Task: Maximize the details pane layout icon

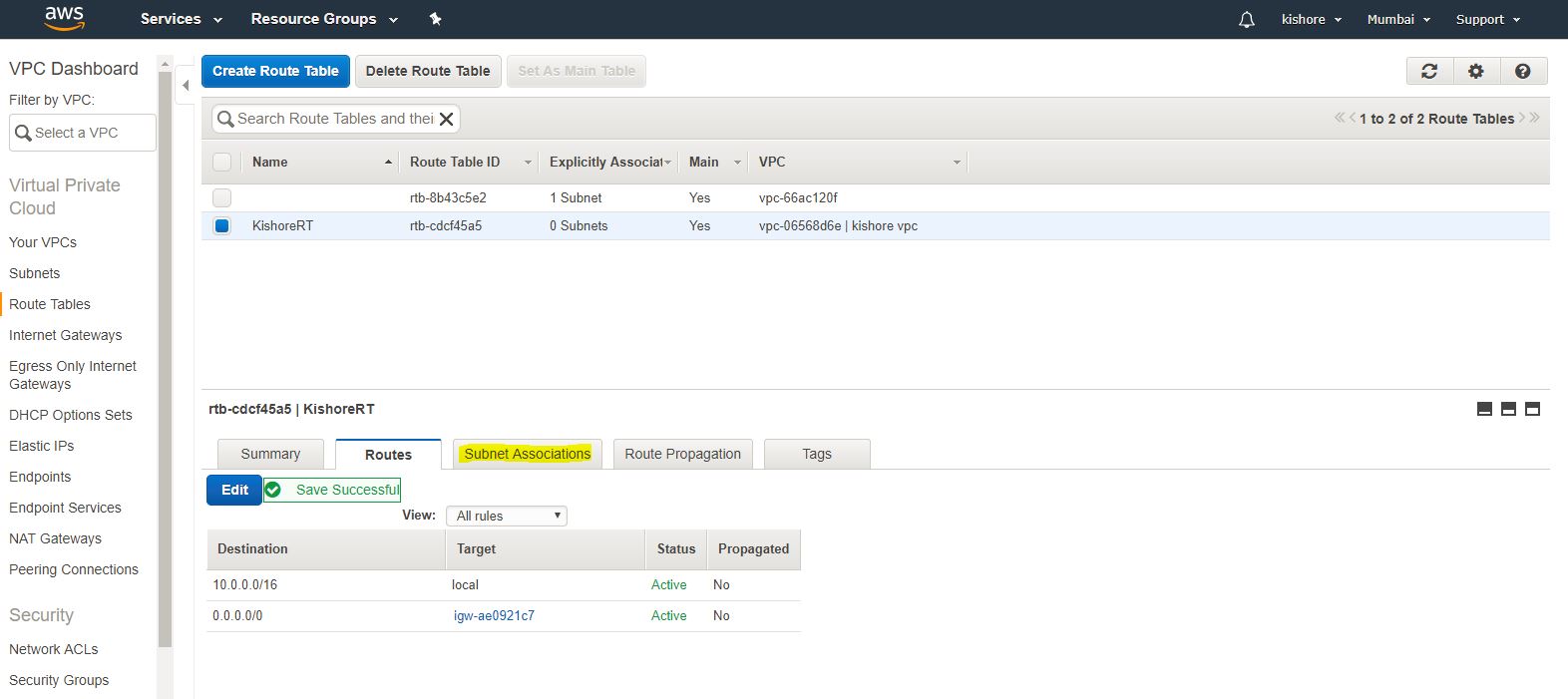Action: click(x=1532, y=409)
